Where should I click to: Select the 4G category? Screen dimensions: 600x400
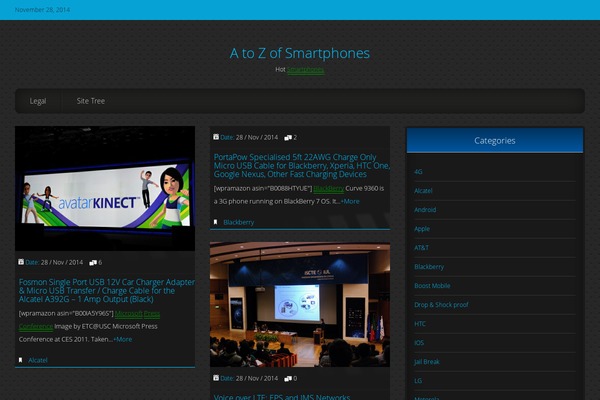coord(418,172)
